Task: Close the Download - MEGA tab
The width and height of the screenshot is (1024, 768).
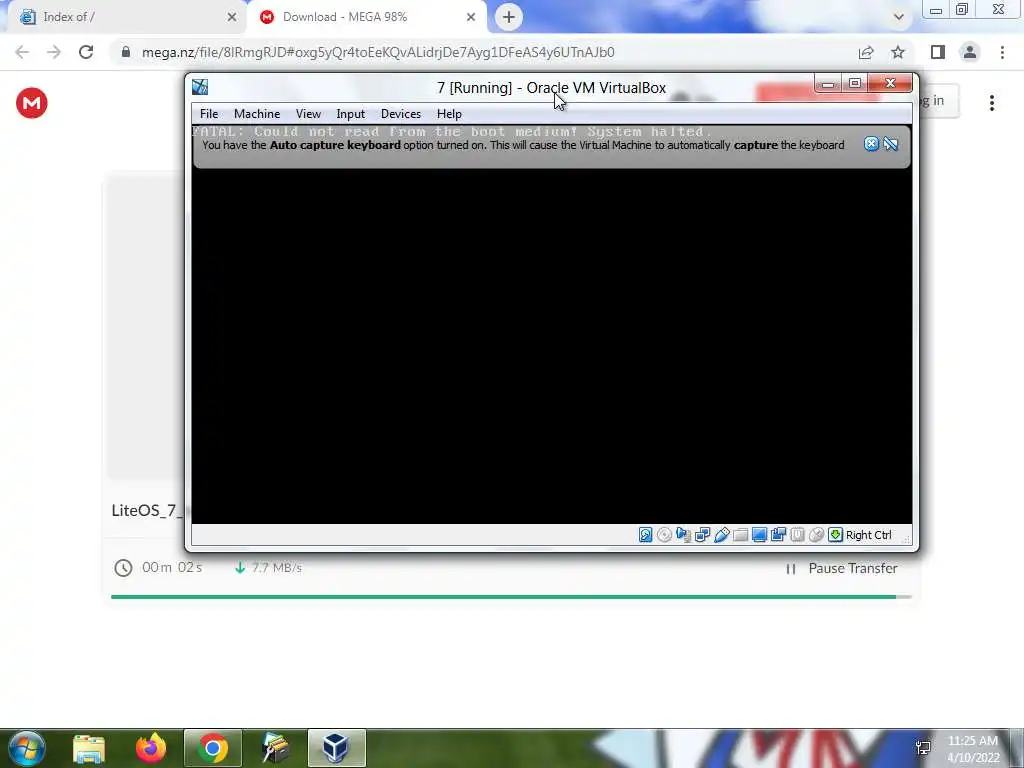Action: click(471, 17)
